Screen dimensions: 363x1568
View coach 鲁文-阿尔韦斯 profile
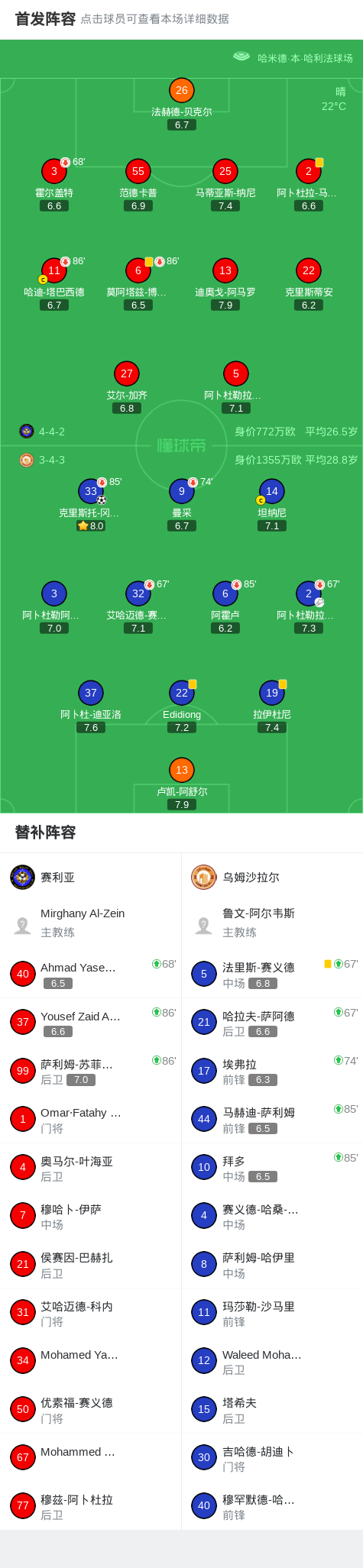[272, 923]
